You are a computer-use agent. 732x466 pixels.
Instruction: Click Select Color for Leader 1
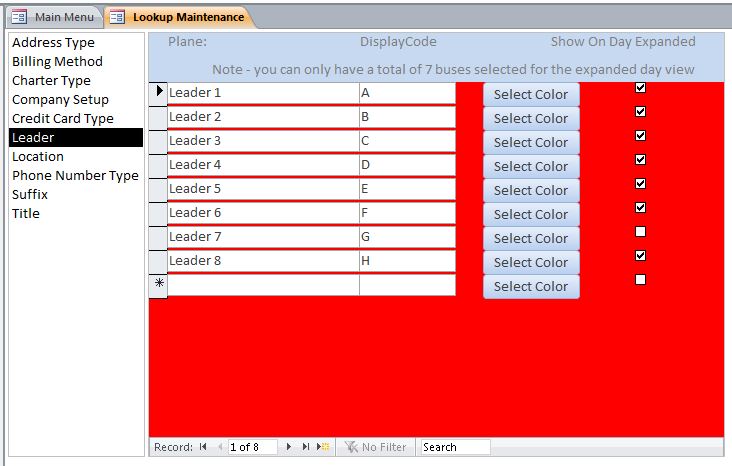pos(531,94)
